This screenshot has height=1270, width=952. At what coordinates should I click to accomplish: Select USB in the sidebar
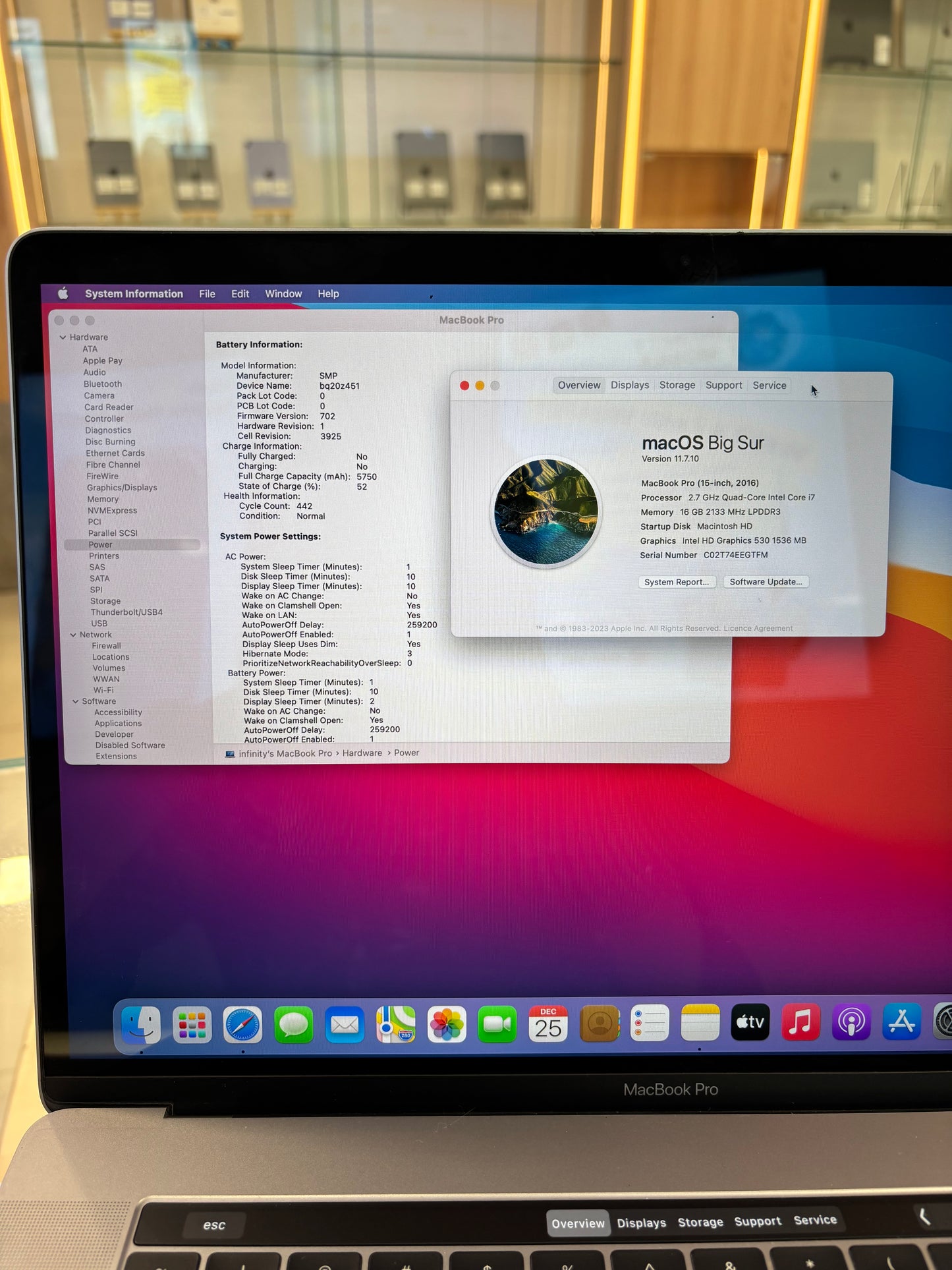(99, 623)
